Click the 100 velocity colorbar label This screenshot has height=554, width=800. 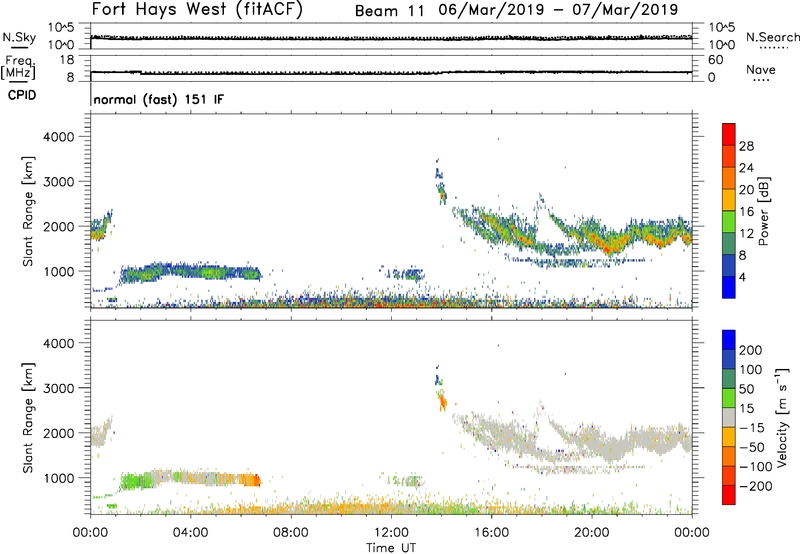point(751,369)
